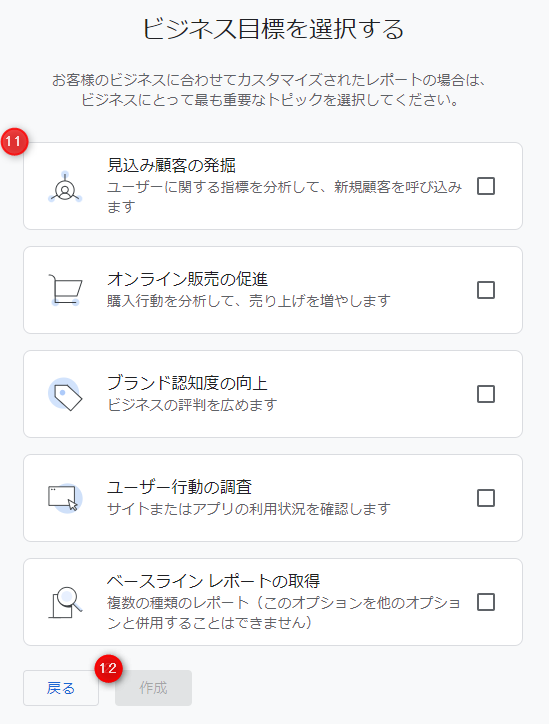549x724 pixels.
Task: Click the brand awareness tag icon
Action: tap(65, 394)
